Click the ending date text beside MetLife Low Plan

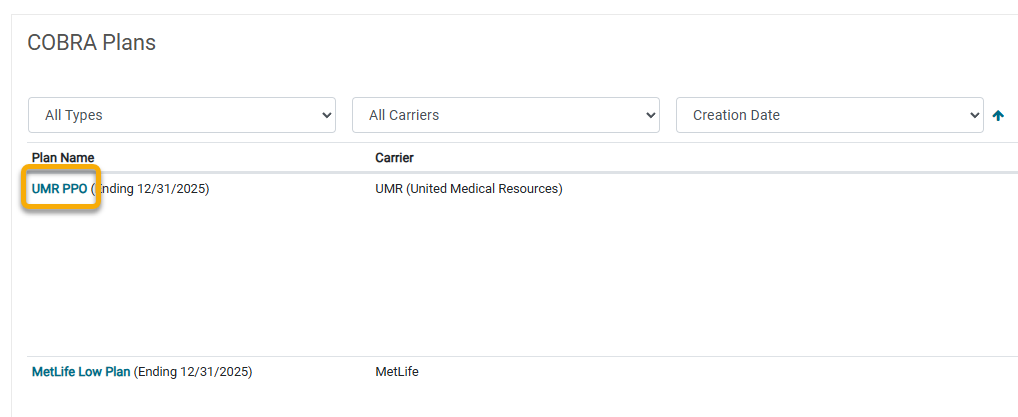point(193,372)
